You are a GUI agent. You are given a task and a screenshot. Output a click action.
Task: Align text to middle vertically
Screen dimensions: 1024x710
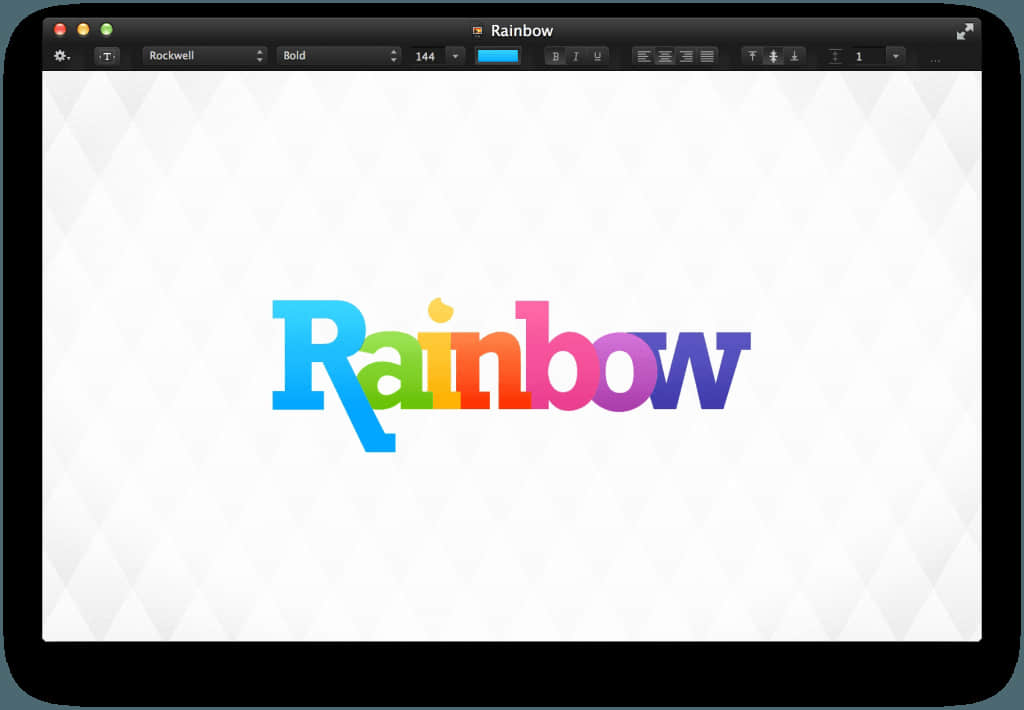pyautogui.click(x=773, y=56)
